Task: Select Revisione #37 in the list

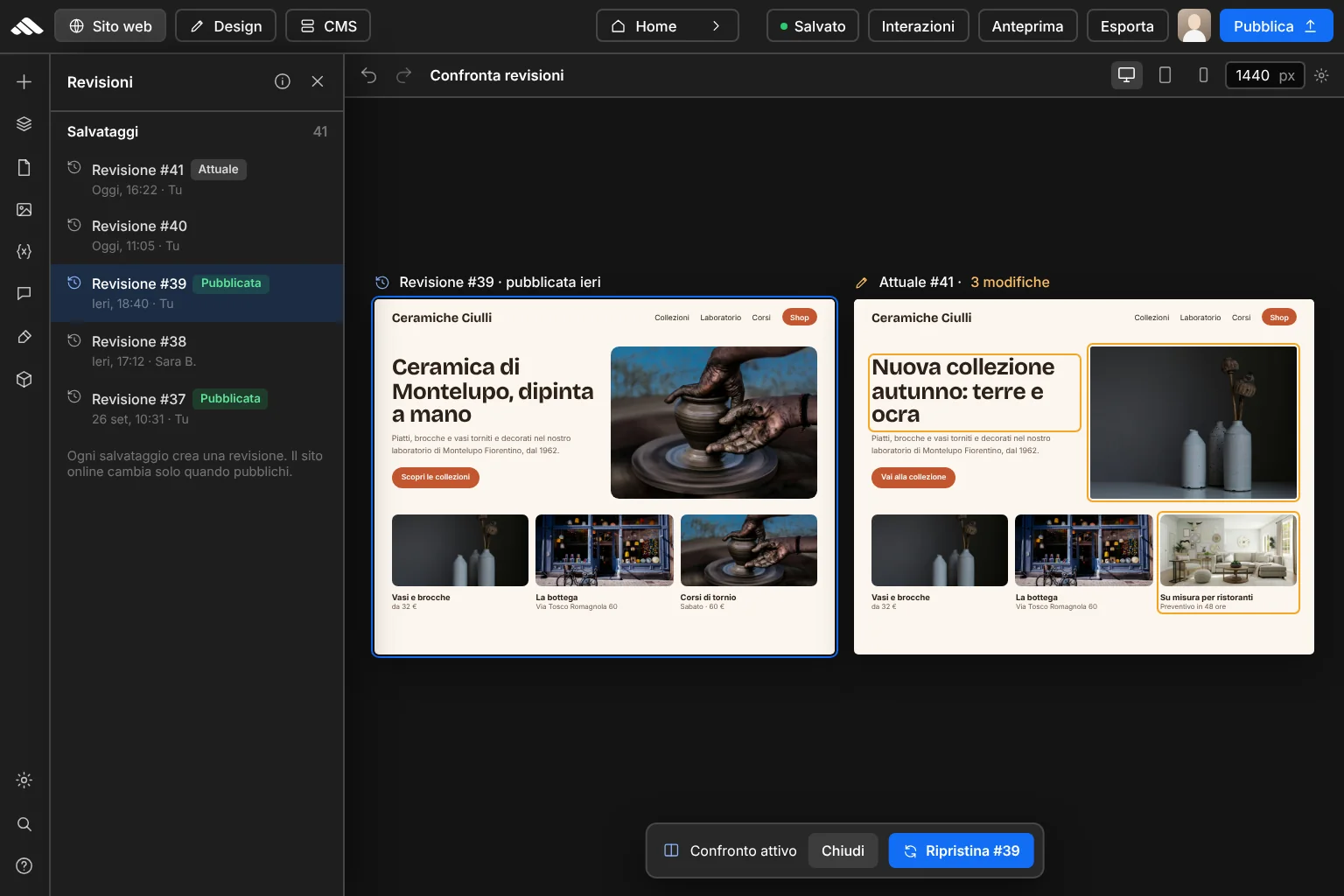Action: pos(197,409)
